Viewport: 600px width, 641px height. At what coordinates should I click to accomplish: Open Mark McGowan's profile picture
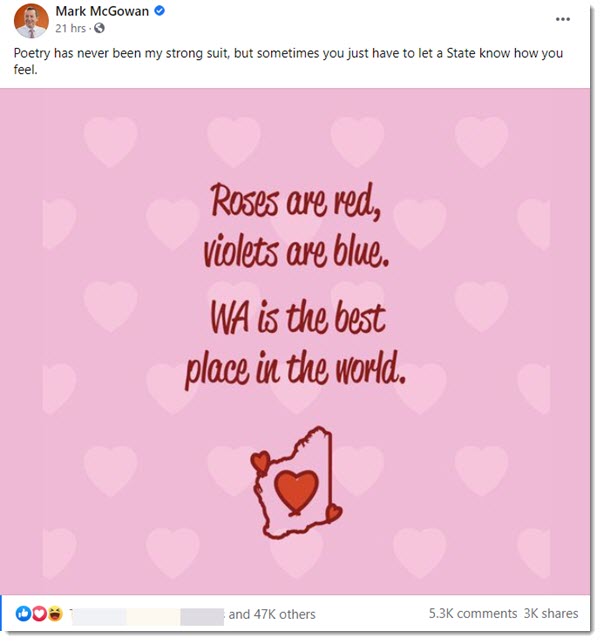31,20
